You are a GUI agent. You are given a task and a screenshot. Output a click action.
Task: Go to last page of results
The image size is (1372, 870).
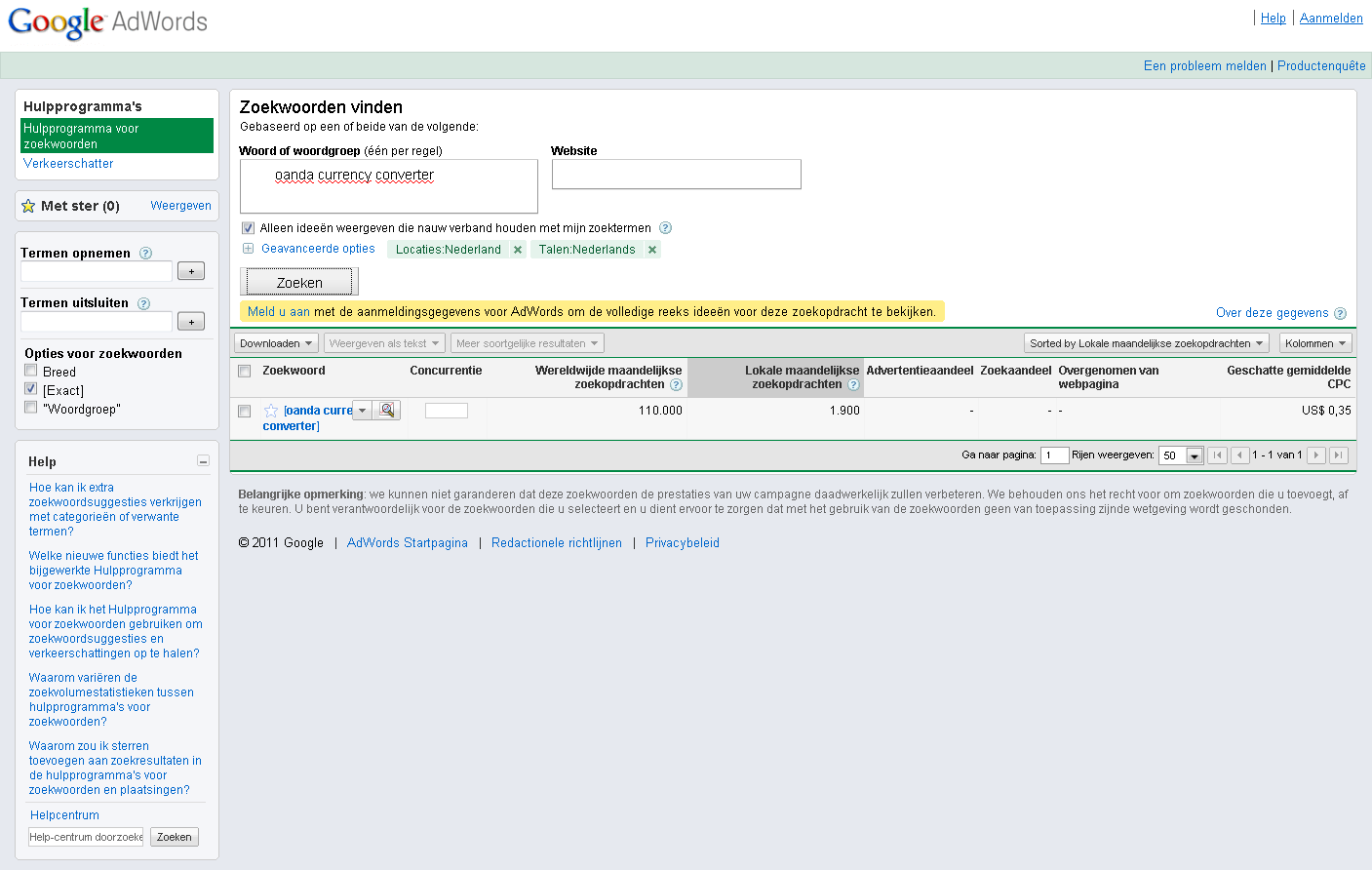point(1339,455)
